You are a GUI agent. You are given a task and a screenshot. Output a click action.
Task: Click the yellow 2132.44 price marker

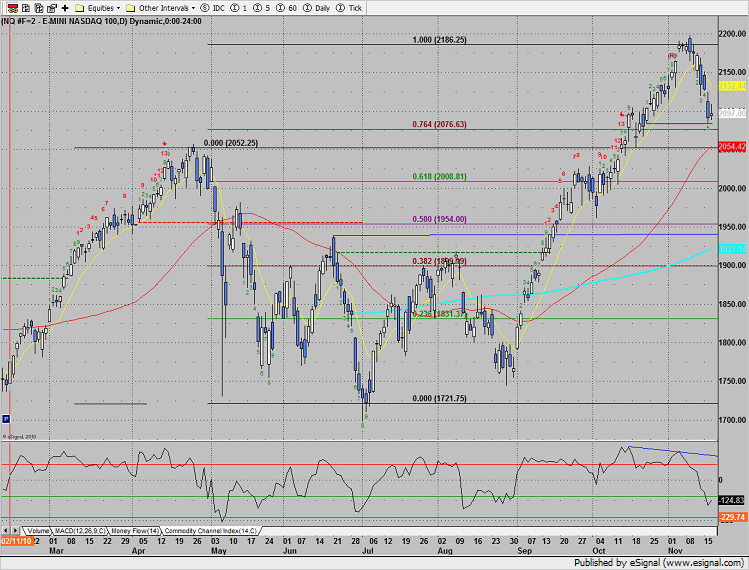pos(732,86)
